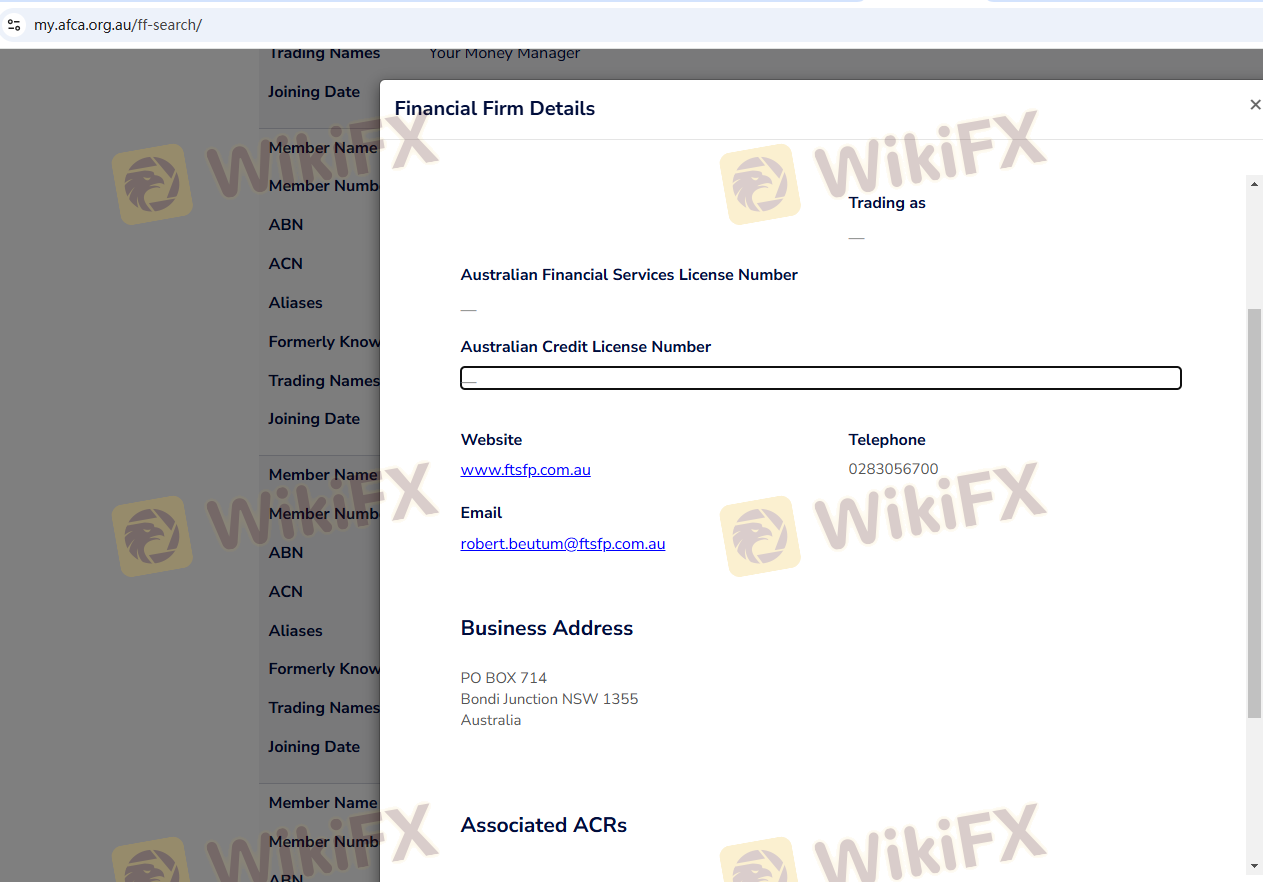Click the 'Website' label
Viewport: 1263px width, 882px height.
pos(491,440)
